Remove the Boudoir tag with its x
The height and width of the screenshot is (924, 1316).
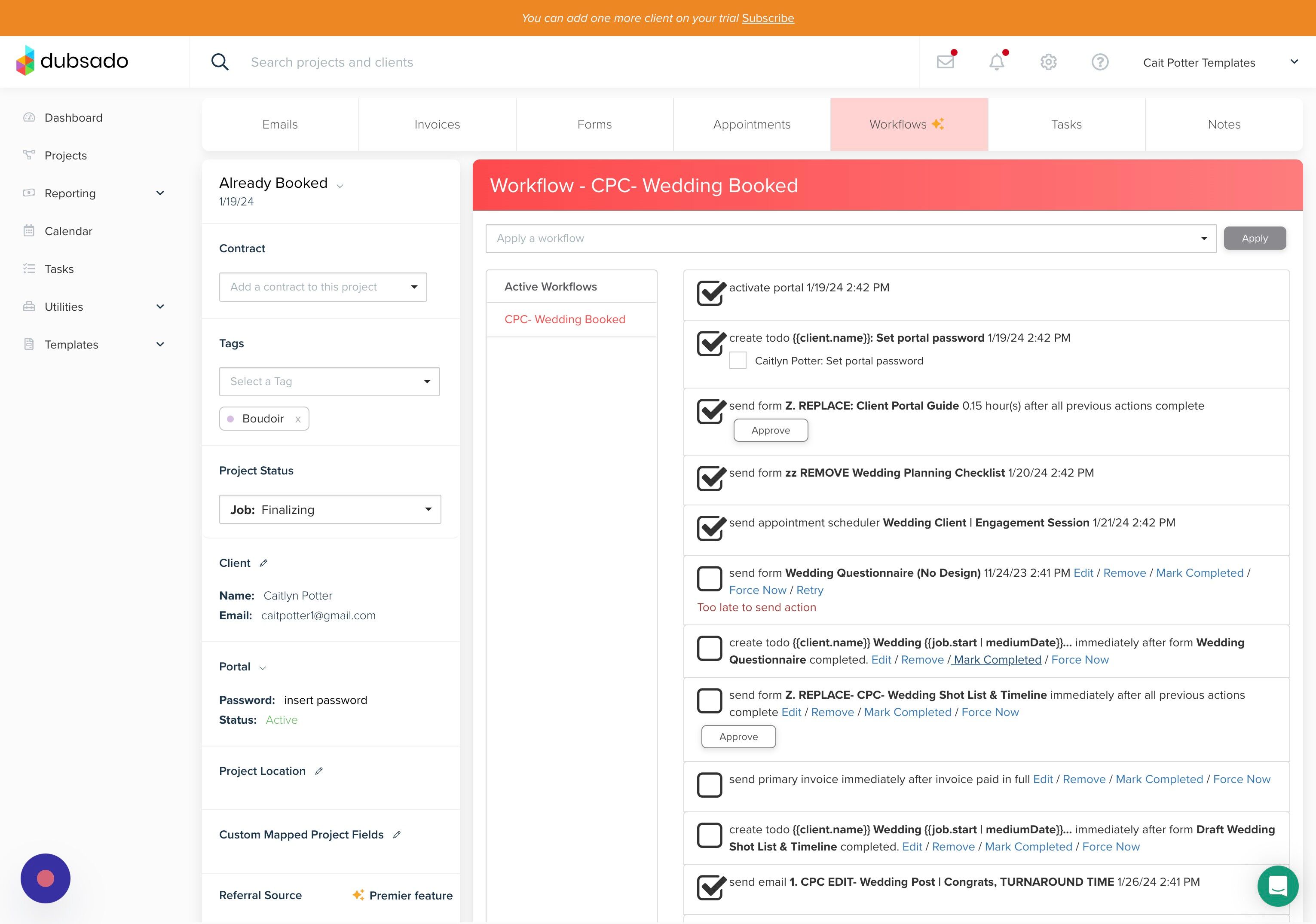click(x=298, y=419)
